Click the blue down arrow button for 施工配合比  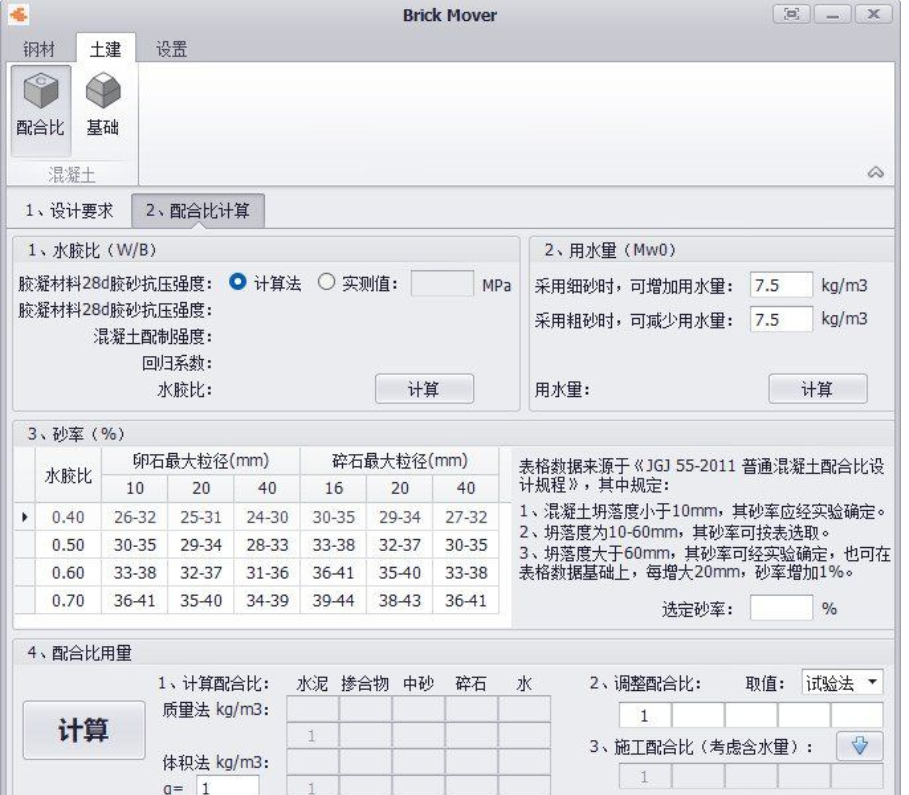coord(860,746)
